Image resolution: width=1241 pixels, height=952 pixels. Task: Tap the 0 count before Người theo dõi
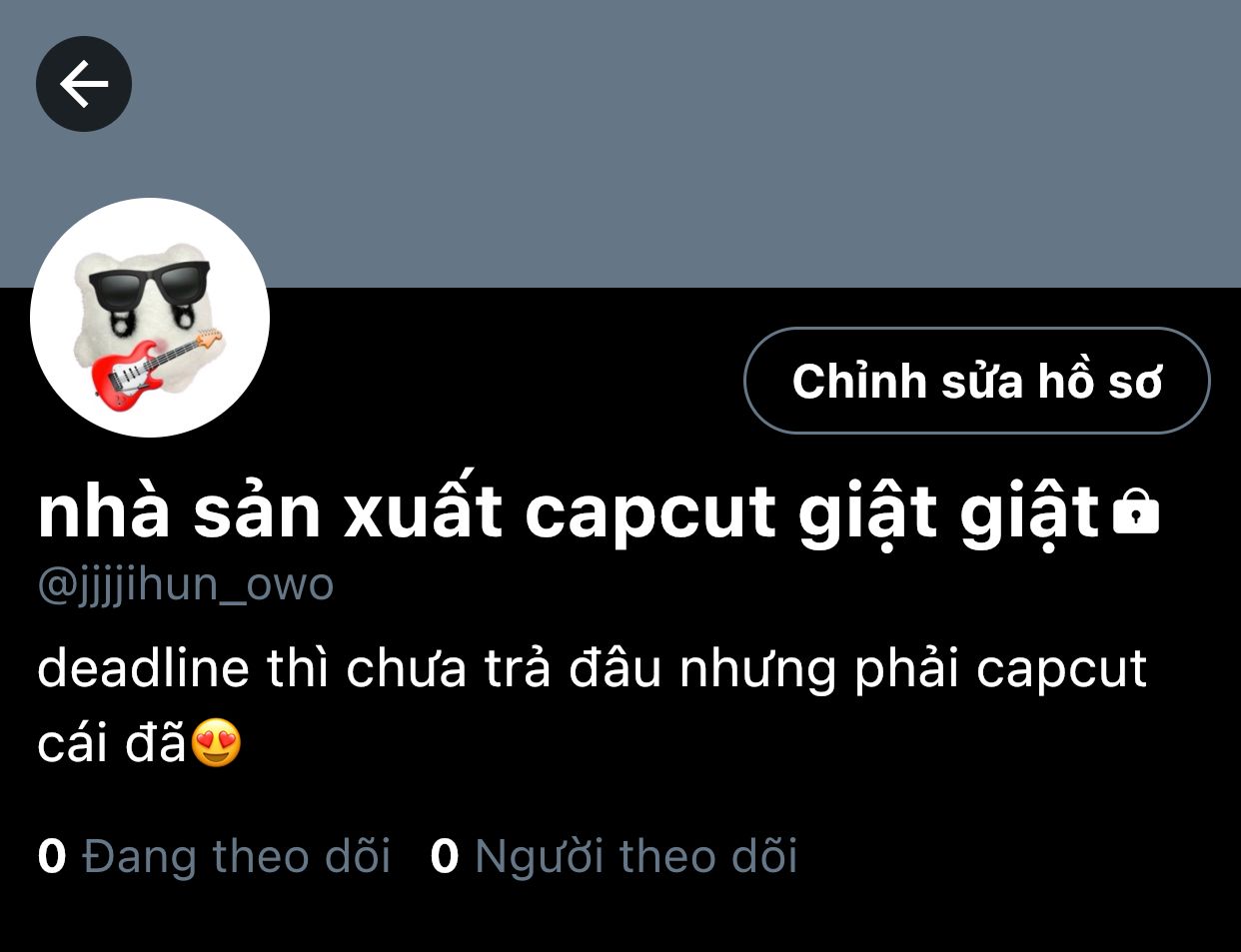pyautogui.click(x=445, y=857)
